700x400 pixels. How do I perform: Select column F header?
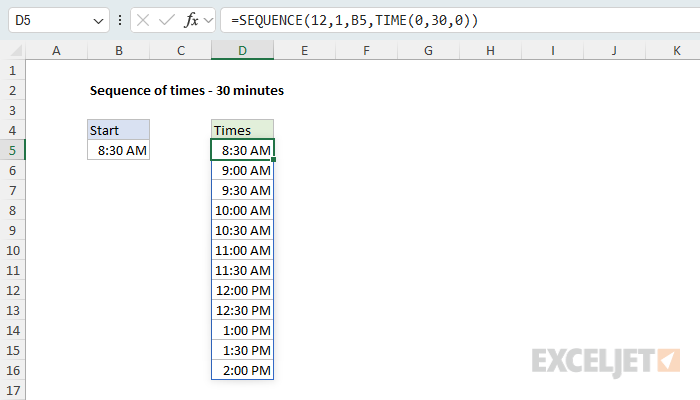(367, 50)
